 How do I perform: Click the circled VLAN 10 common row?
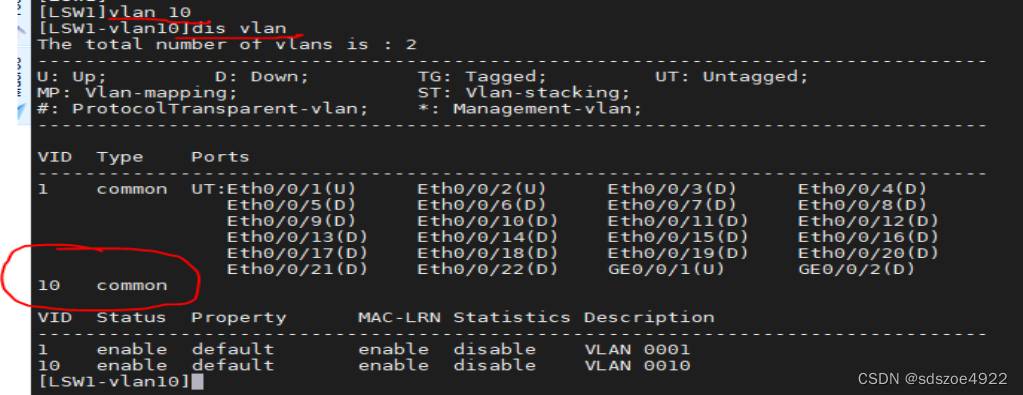pyautogui.click(x=102, y=285)
